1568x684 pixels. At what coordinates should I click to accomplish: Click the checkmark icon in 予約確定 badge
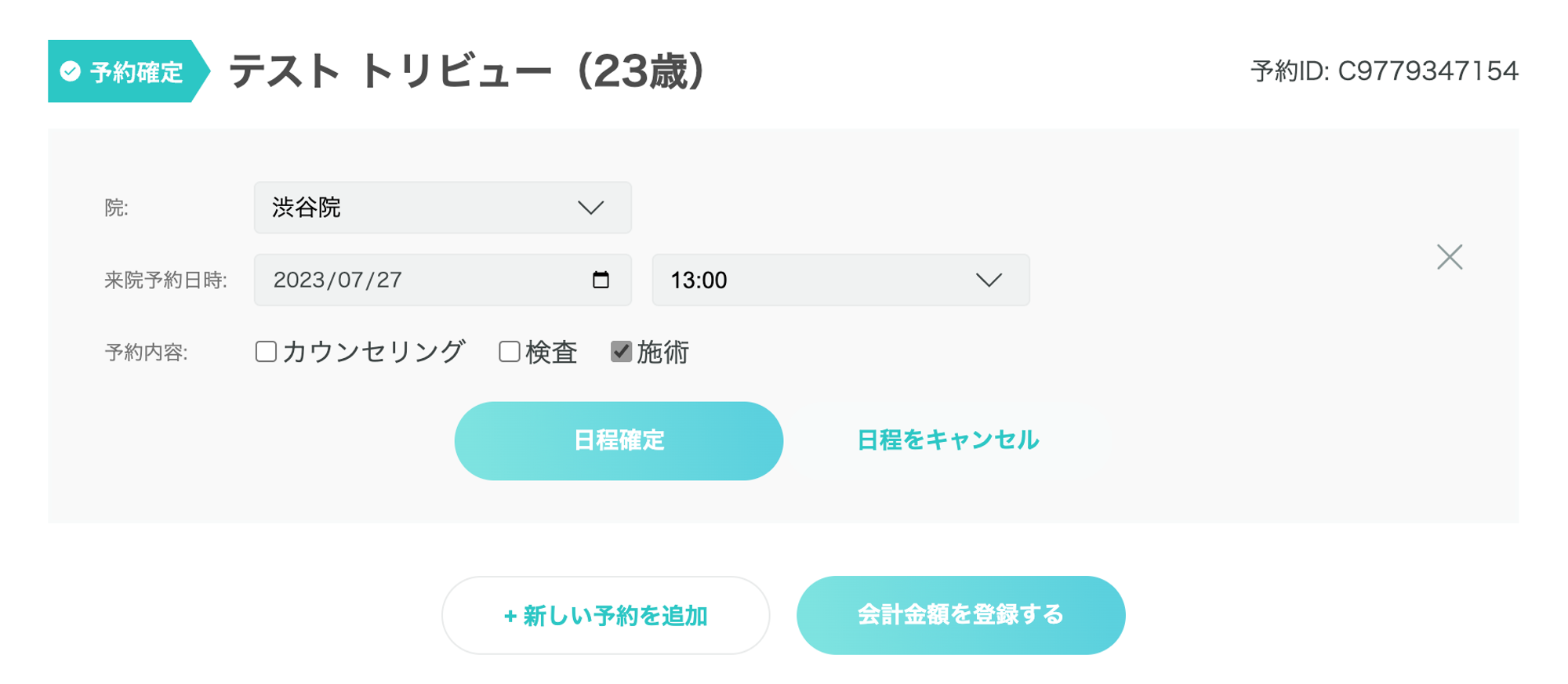pyautogui.click(x=71, y=71)
